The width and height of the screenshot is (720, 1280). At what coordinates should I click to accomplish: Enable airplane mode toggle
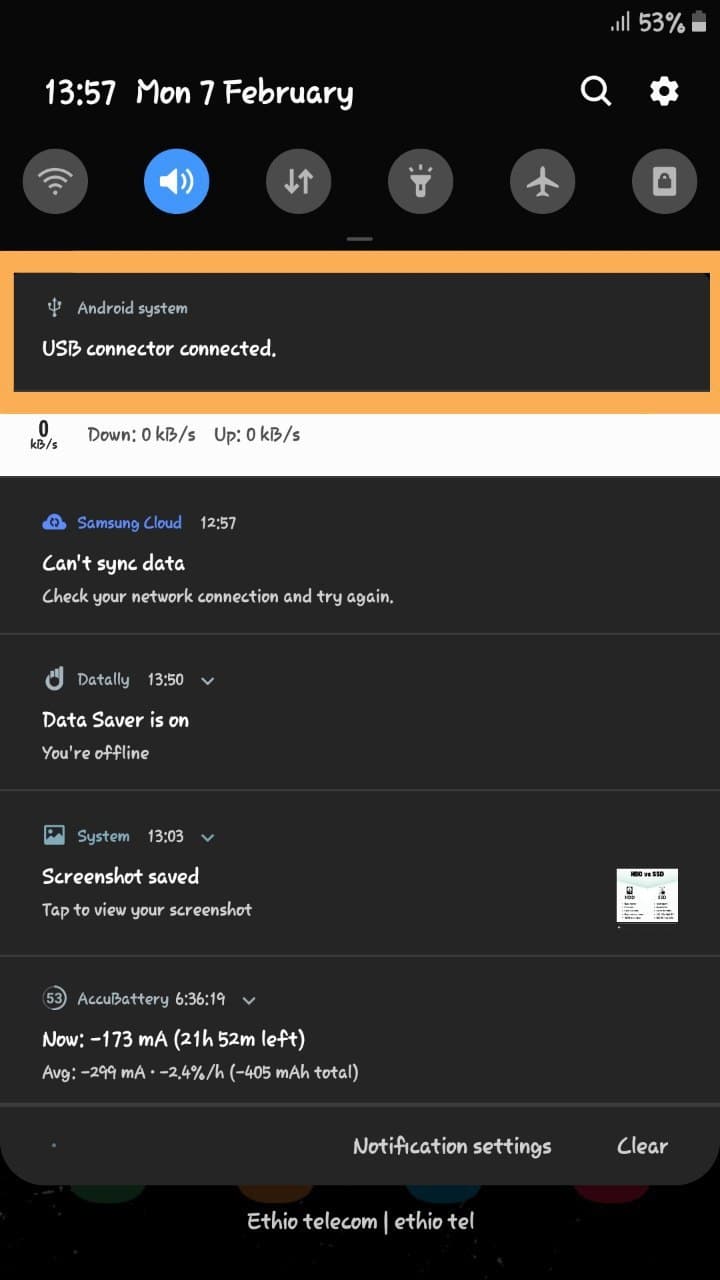[x=543, y=181]
